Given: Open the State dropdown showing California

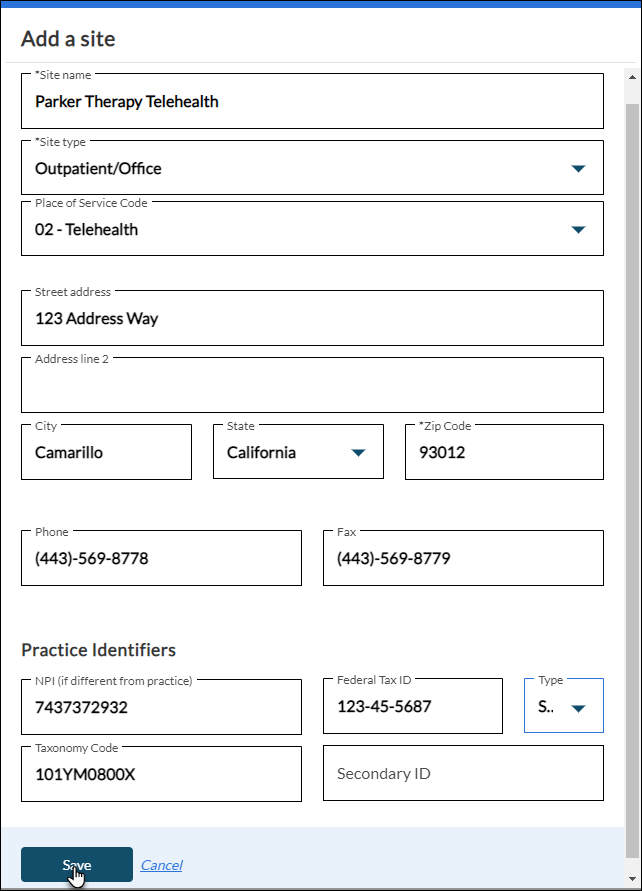Looking at the screenshot, I should pyautogui.click(x=298, y=453).
